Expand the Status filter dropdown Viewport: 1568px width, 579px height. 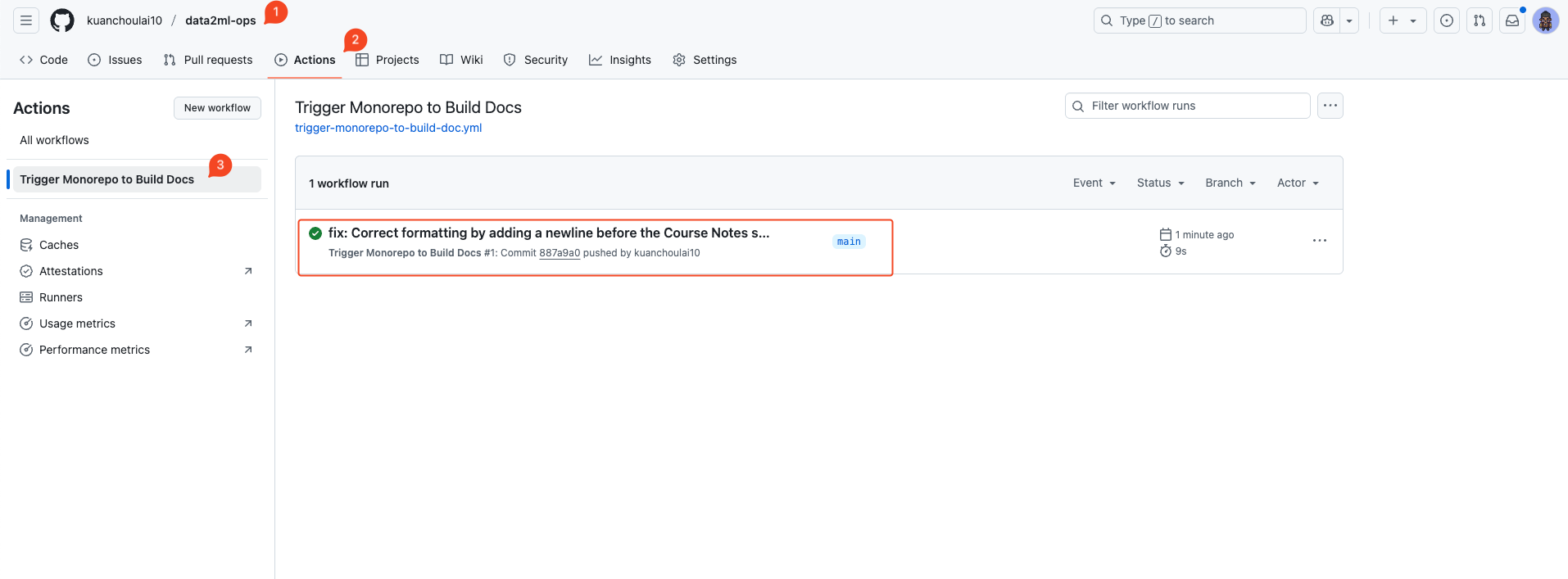point(1161,183)
